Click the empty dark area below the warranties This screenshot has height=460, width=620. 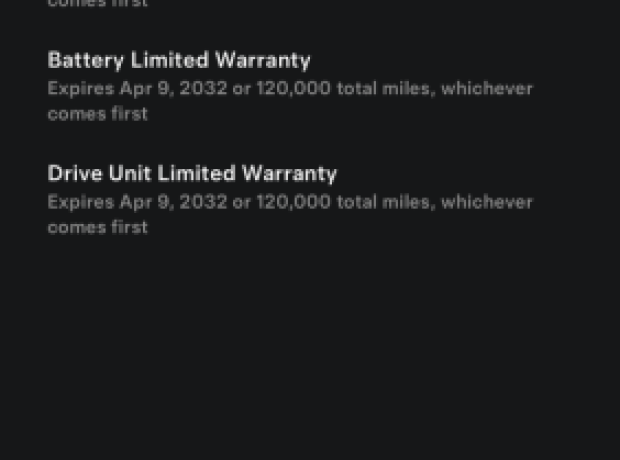310,350
